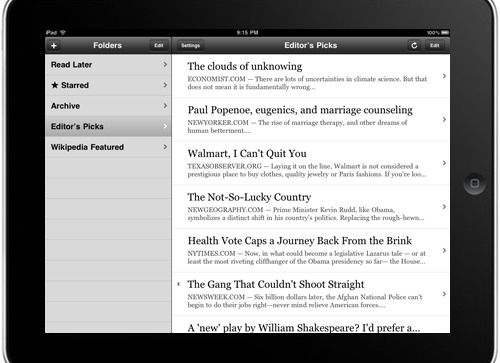Expand chevron on Read Later row
500x363 pixels.
coord(165,64)
